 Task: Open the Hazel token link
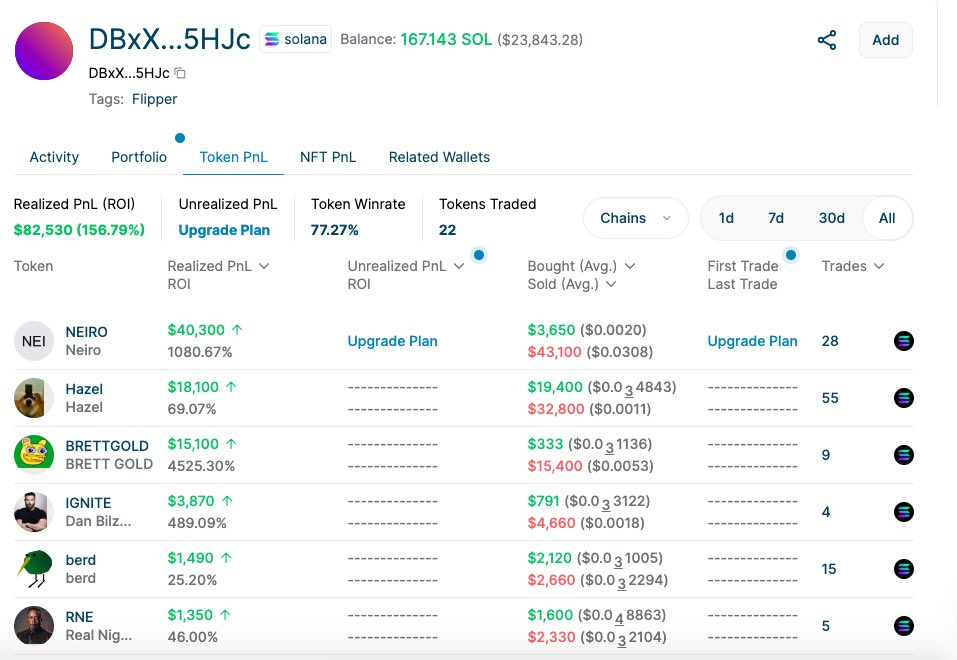click(84, 389)
